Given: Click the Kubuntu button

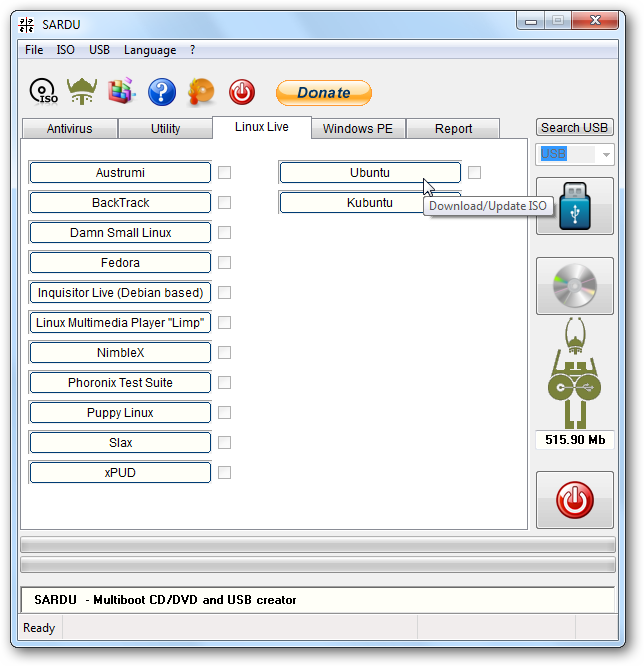Looking at the screenshot, I should [x=370, y=203].
